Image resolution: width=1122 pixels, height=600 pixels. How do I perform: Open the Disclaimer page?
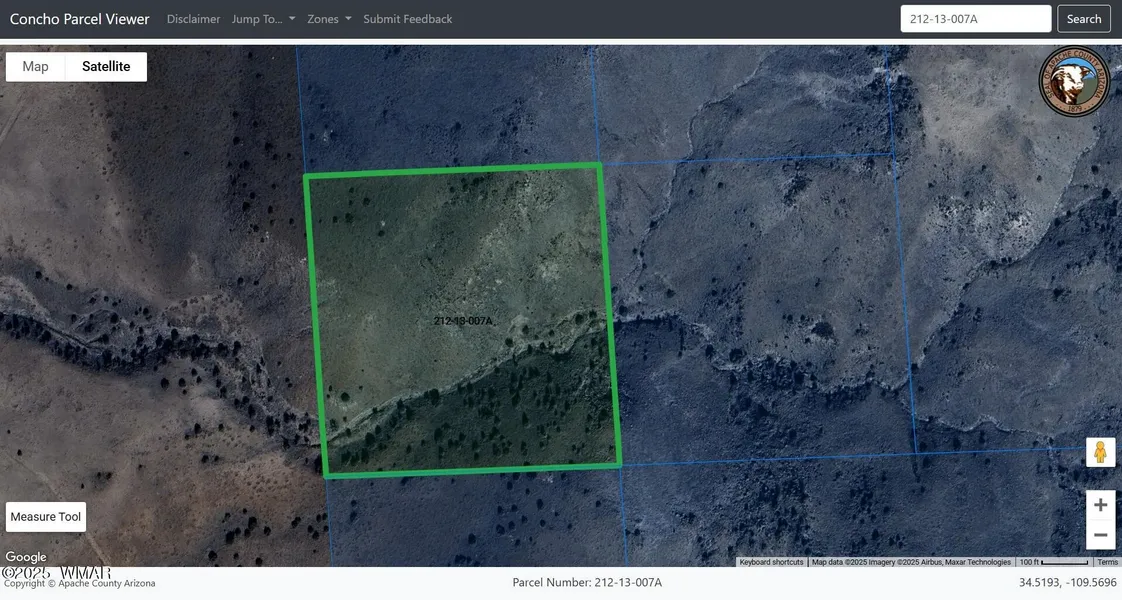tap(193, 19)
